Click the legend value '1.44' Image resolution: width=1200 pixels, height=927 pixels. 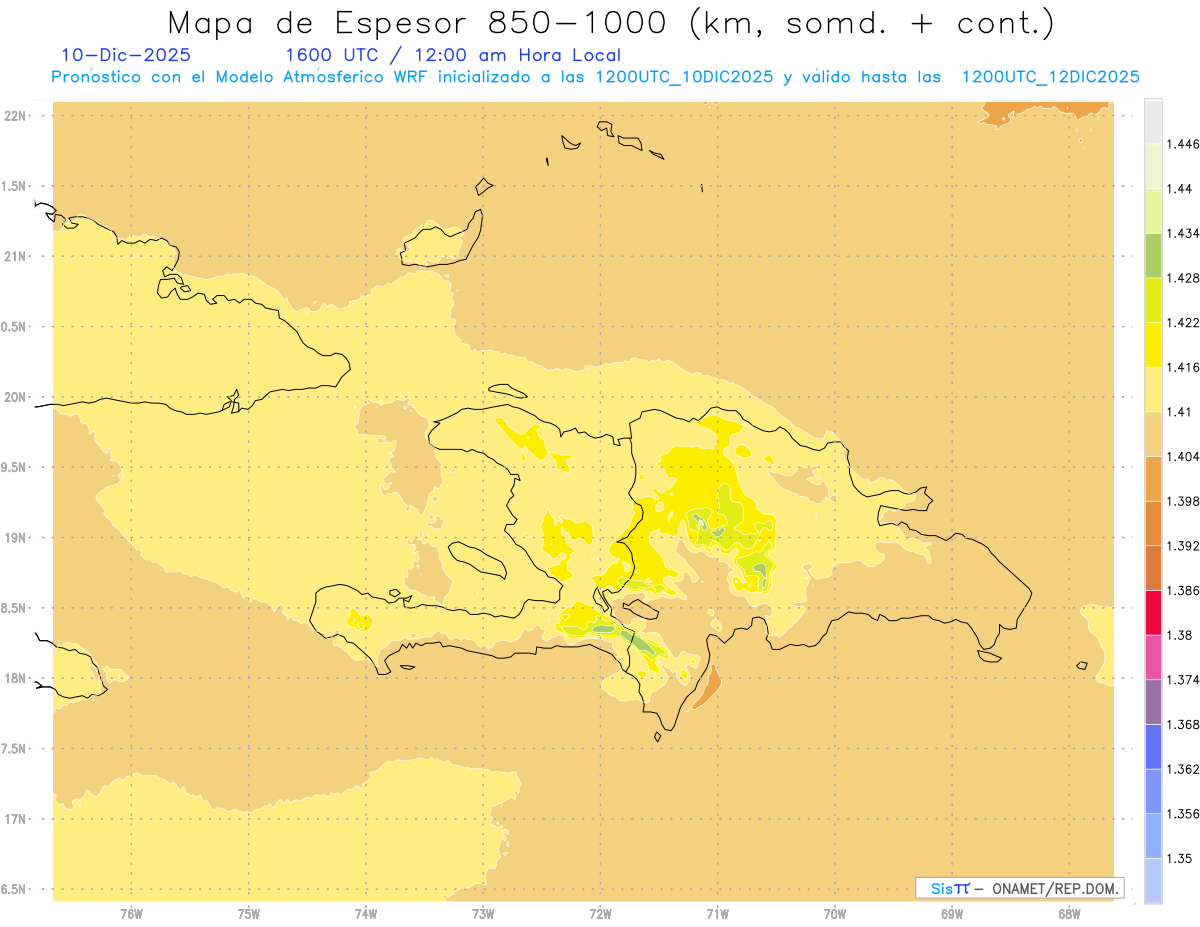coord(1180,188)
